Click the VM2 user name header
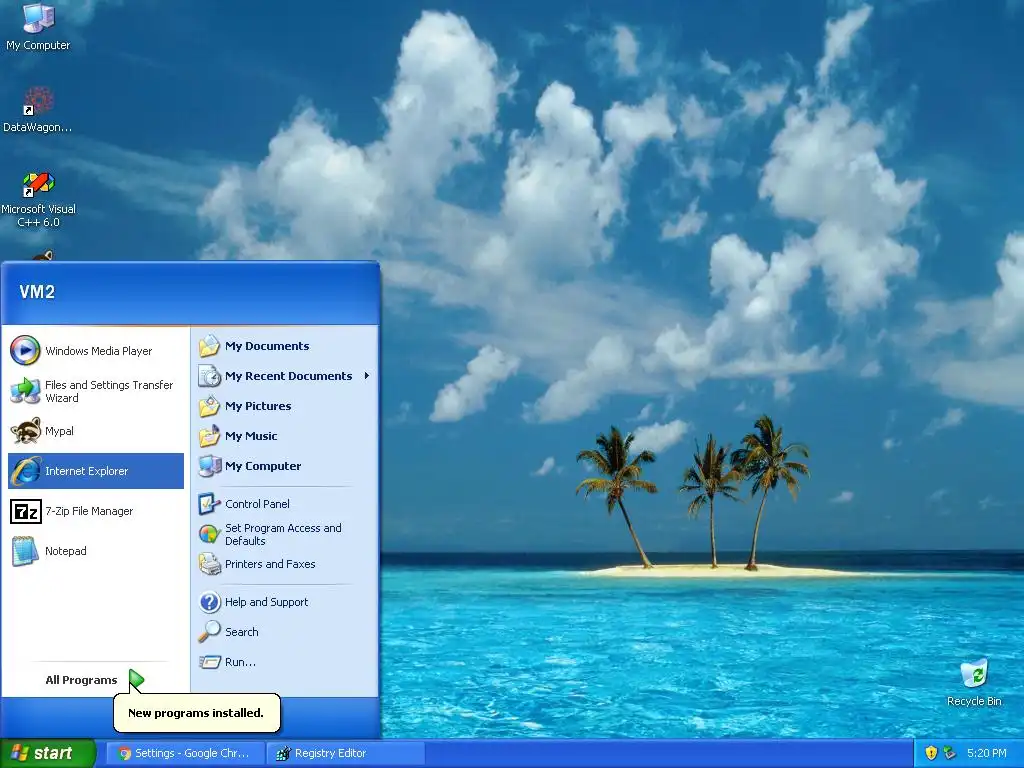The width and height of the screenshot is (1024, 768). tap(37, 291)
